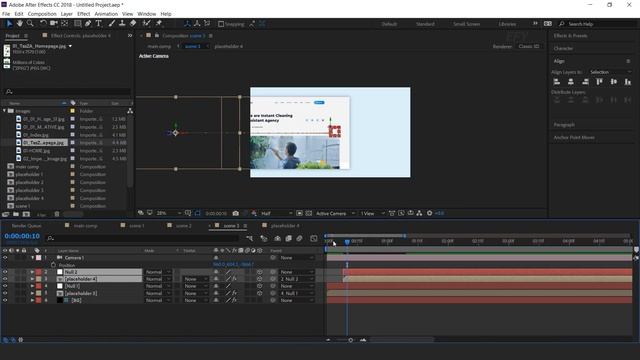This screenshot has height=360, width=640.
Task: Select the Type tool
Action: pos(98,24)
